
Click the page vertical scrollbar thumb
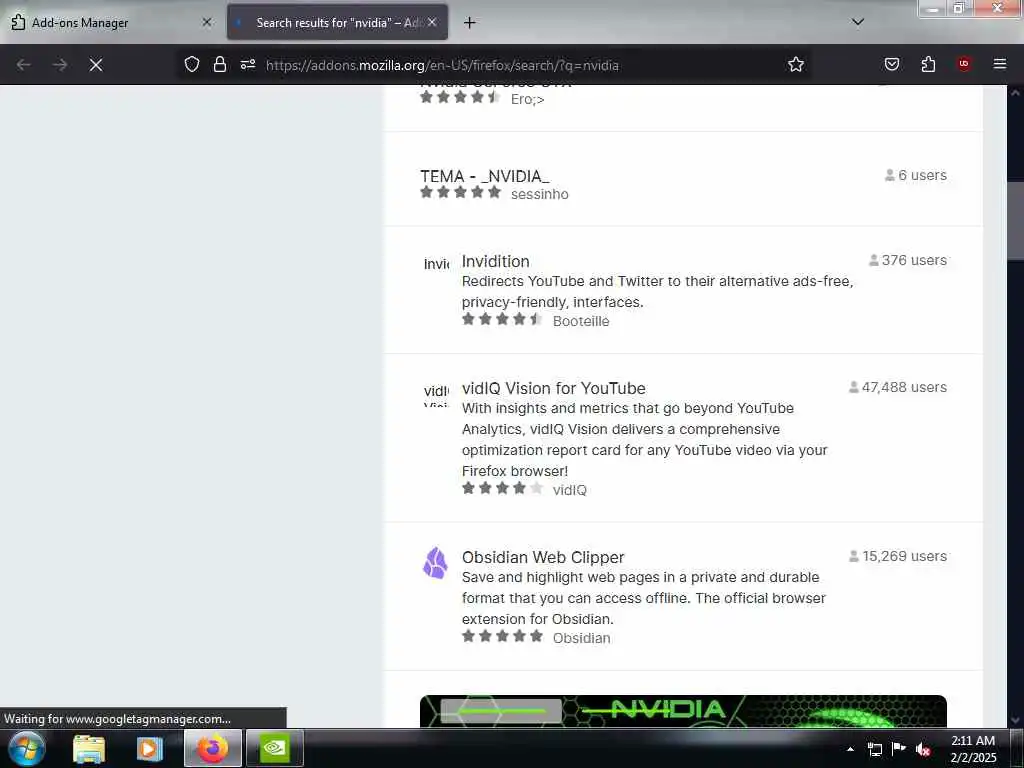(1015, 221)
